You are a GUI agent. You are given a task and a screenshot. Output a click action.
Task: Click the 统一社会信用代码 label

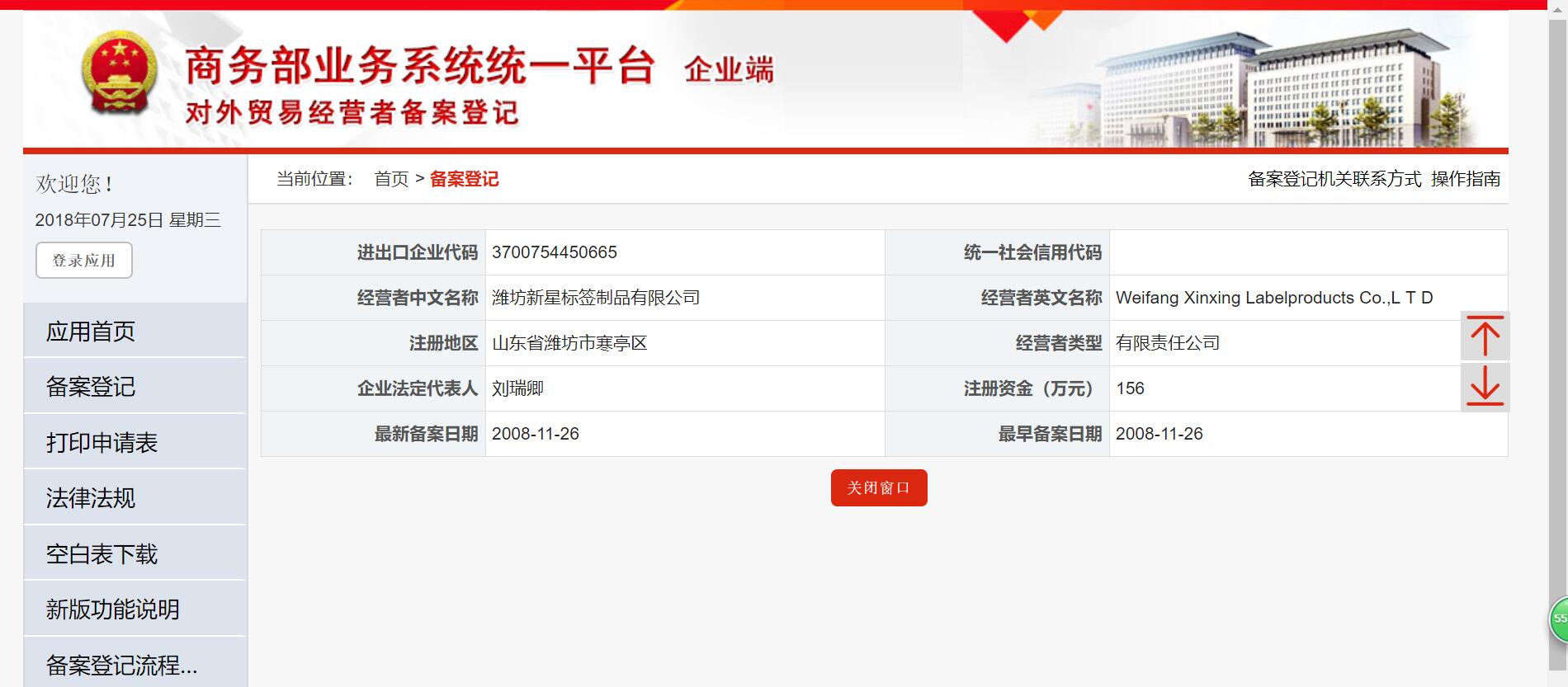(1033, 252)
